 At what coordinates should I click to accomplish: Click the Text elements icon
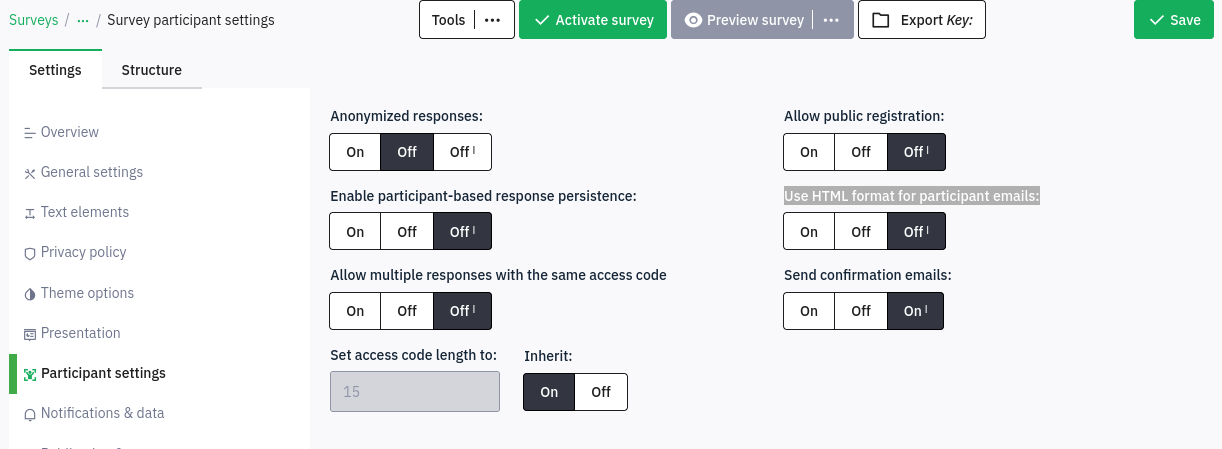(30, 213)
